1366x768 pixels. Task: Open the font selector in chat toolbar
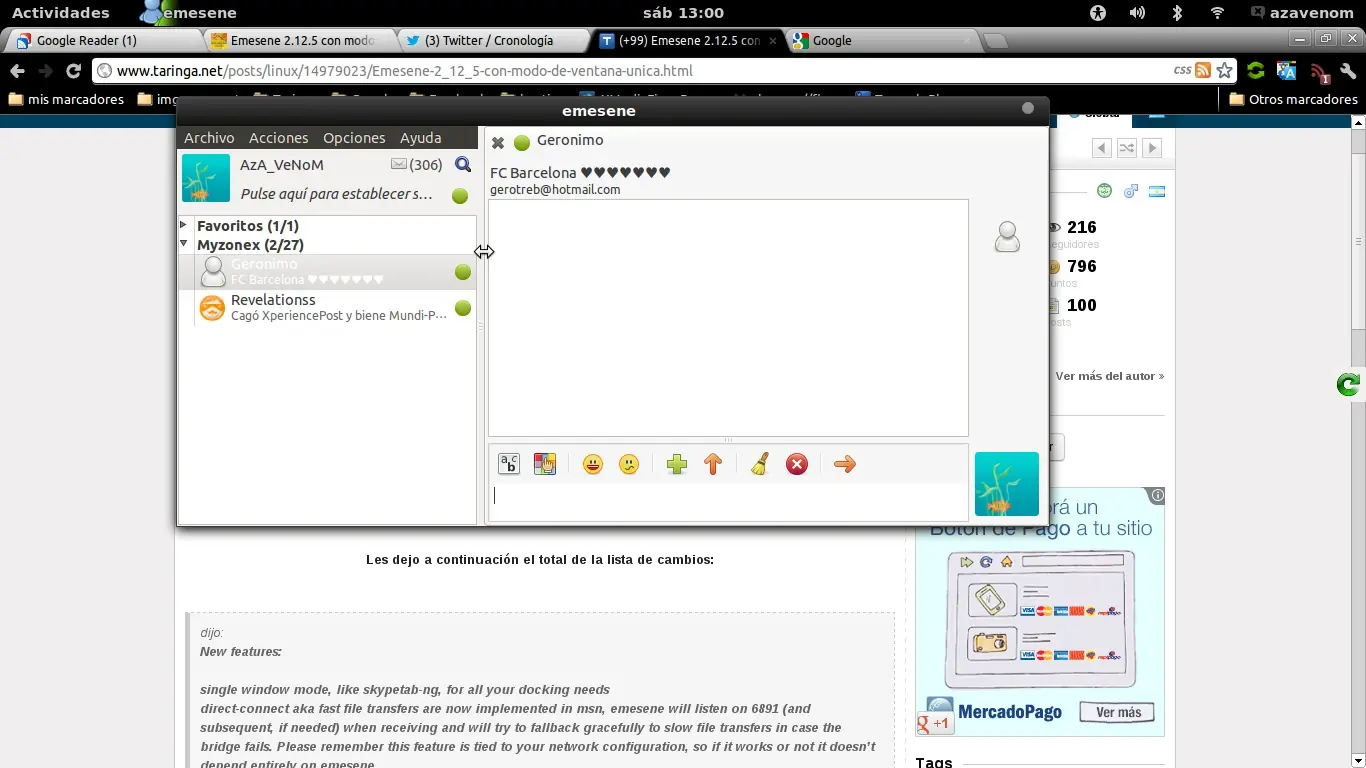(509, 464)
